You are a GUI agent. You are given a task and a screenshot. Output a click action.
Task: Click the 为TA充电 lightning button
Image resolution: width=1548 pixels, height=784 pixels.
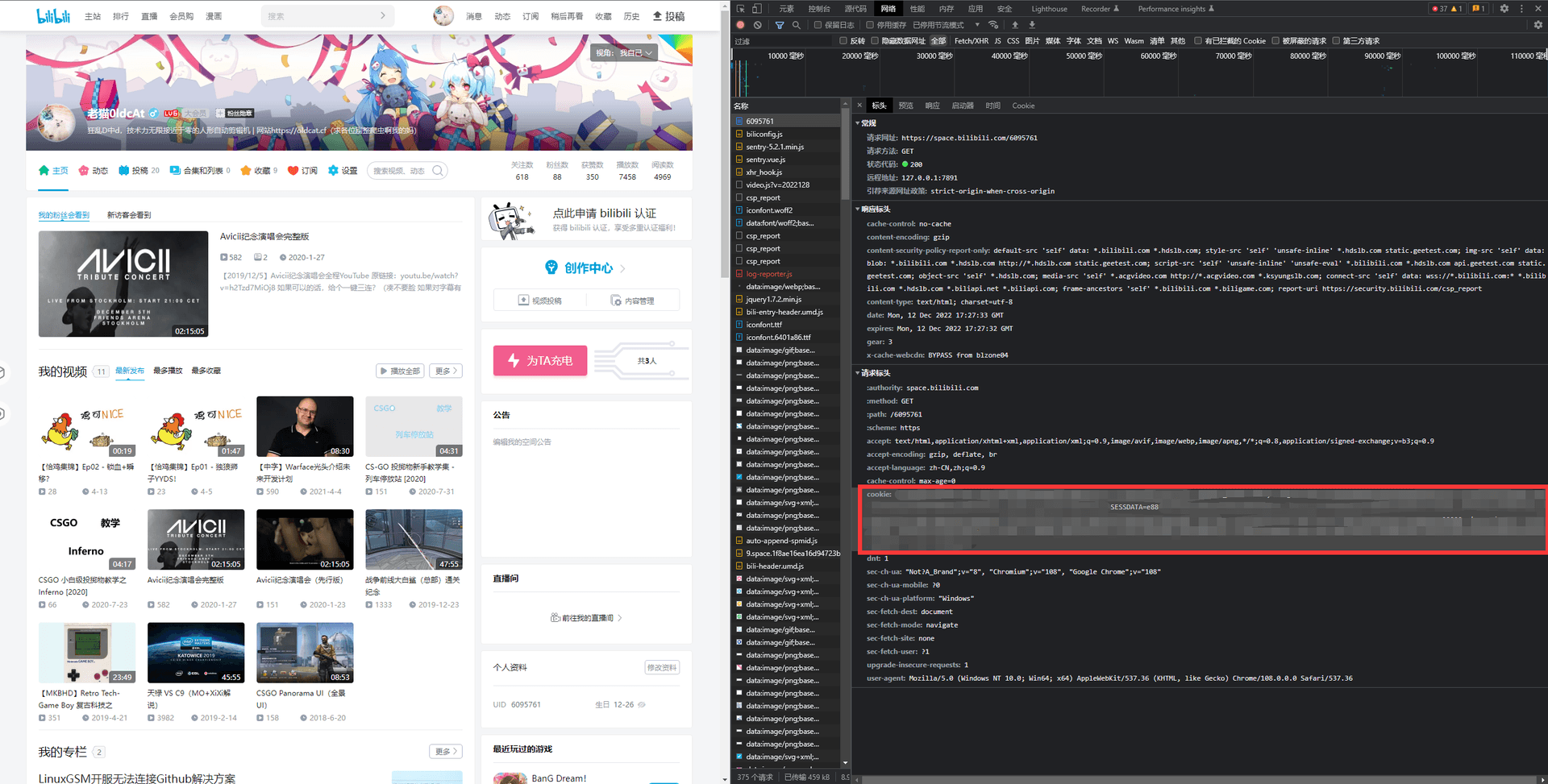(x=540, y=360)
